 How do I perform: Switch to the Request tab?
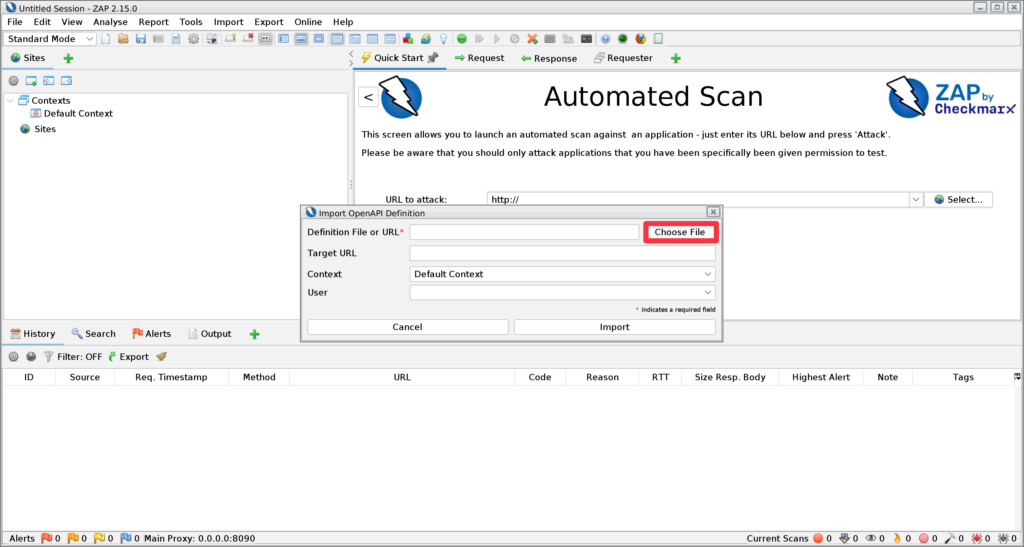[x=479, y=58]
